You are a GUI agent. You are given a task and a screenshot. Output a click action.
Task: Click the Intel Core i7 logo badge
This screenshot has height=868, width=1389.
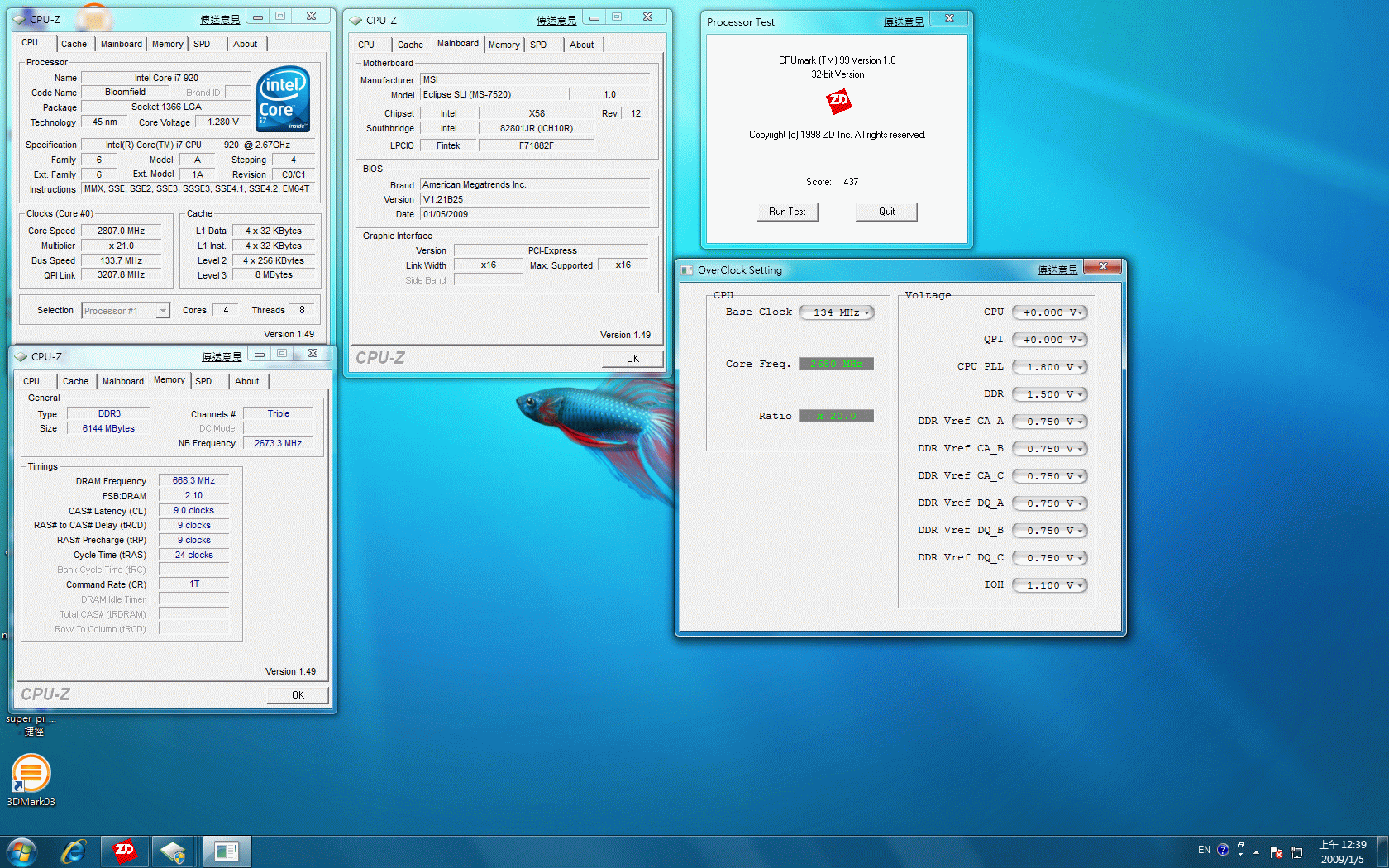(283, 98)
